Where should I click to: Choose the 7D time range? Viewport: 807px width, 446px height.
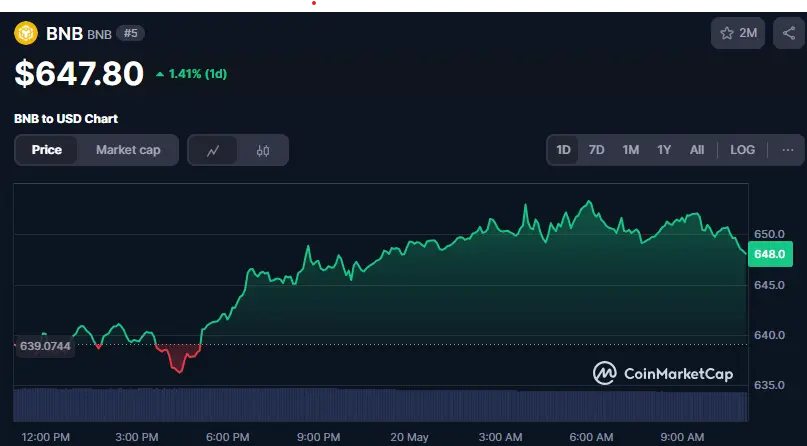click(x=597, y=150)
